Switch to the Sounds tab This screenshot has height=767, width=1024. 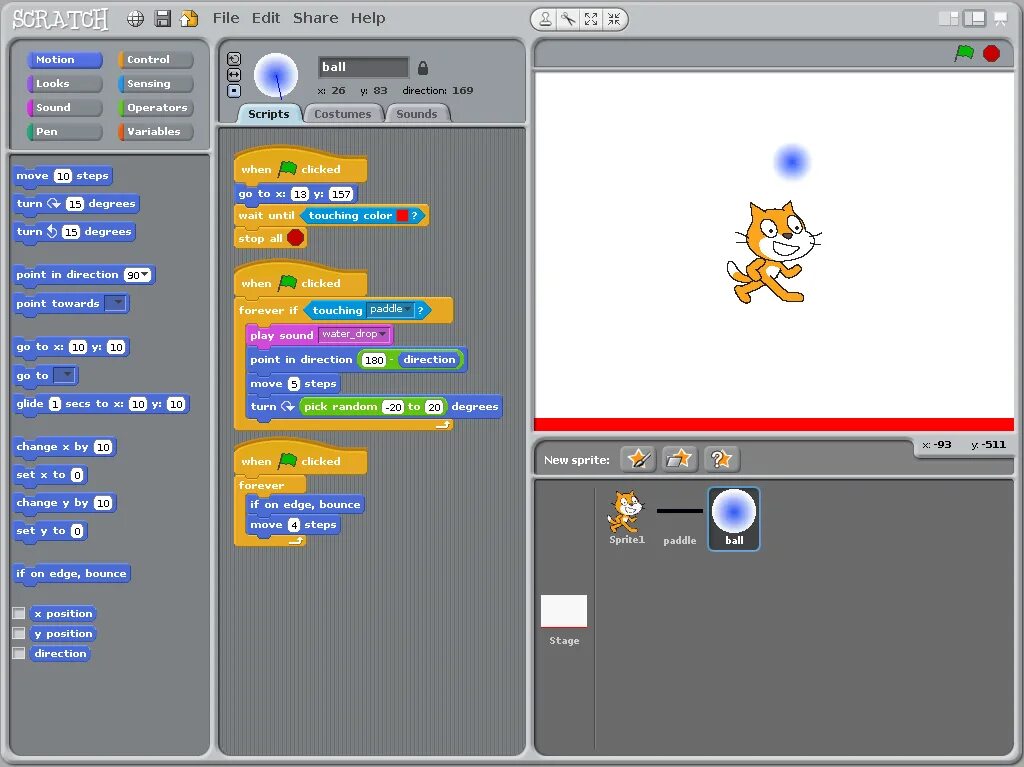coord(417,114)
